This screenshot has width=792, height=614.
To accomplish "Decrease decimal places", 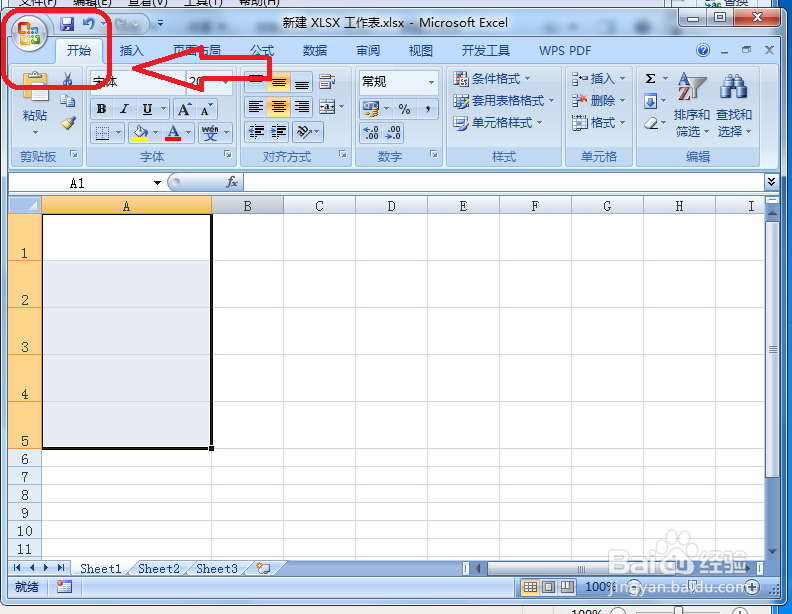I will coord(393,133).
